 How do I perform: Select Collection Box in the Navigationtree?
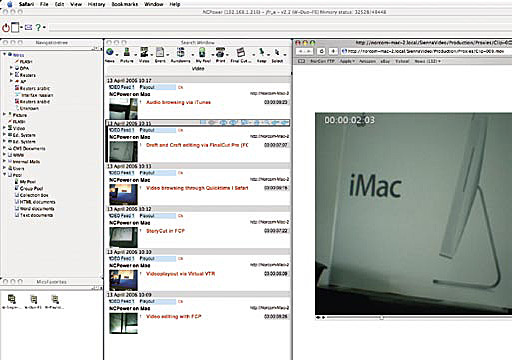[34, 195]
